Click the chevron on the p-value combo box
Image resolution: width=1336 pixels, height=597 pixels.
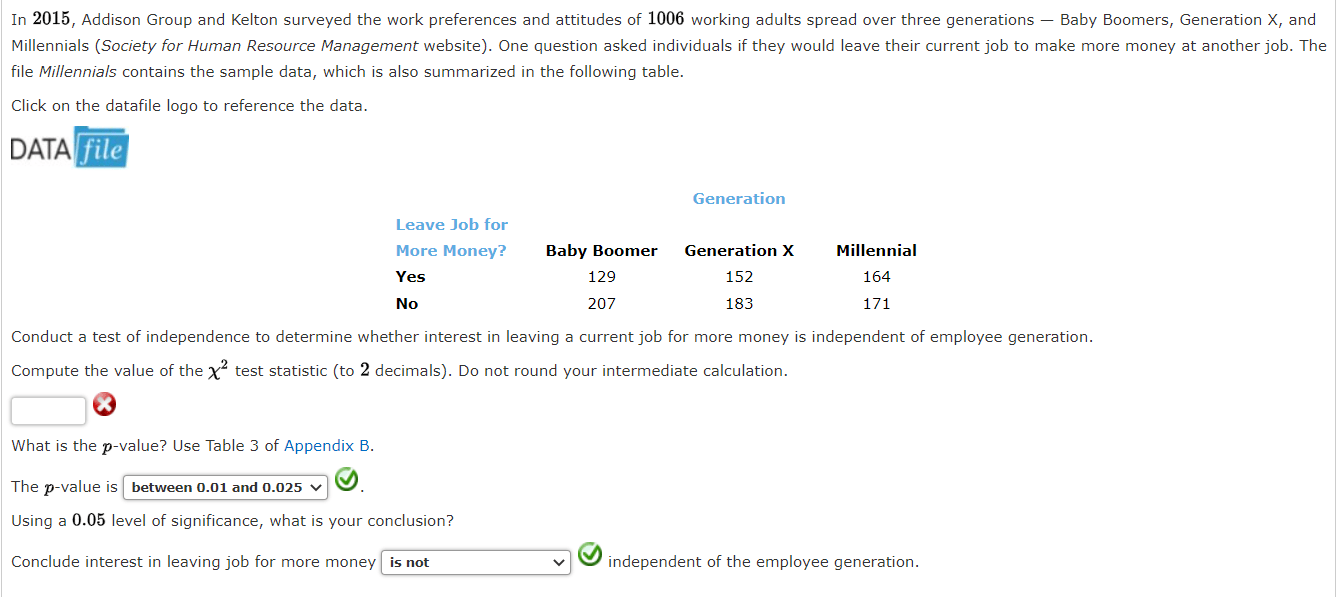314,487
